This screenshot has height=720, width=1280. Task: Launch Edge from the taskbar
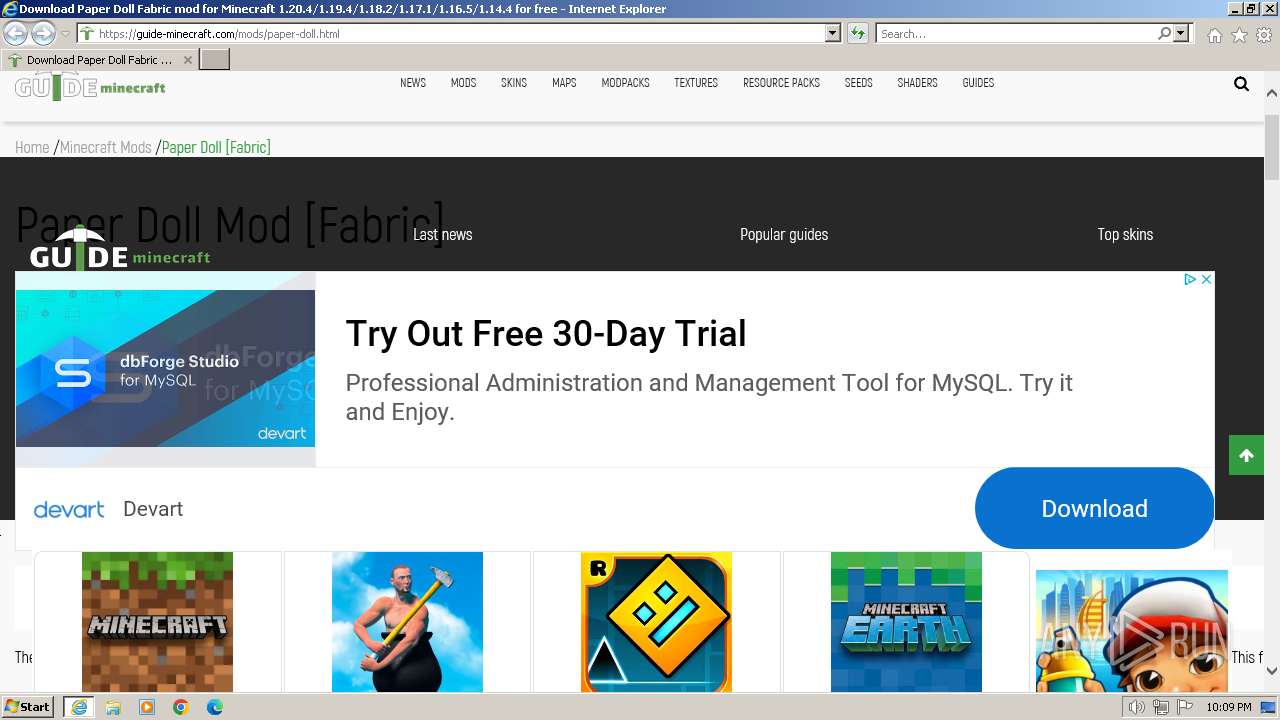(215, 707)
